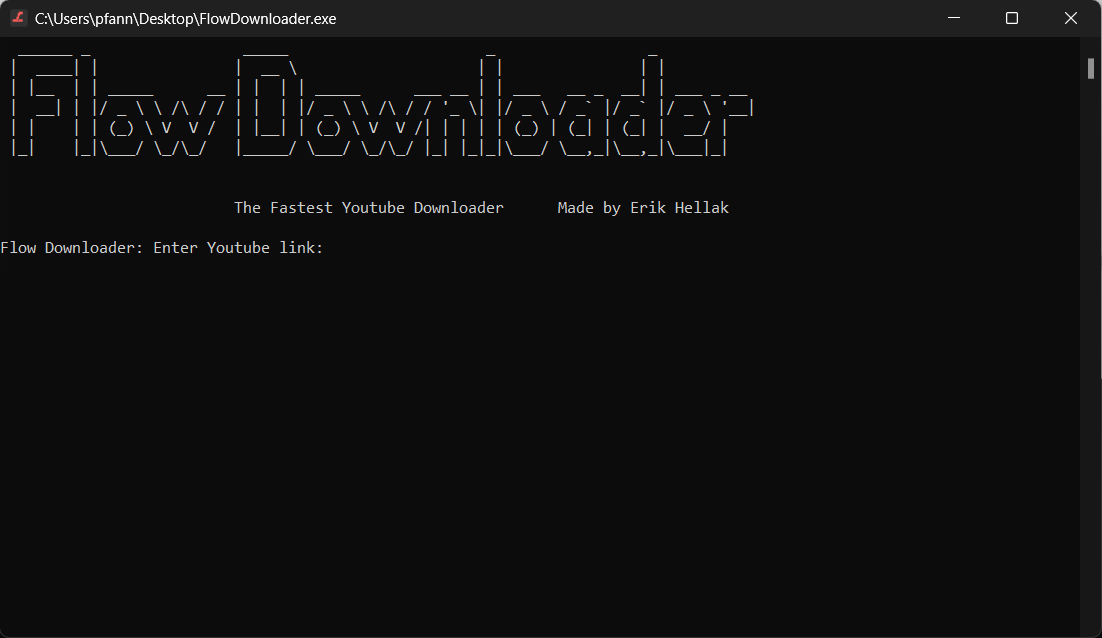The height and width of the screenshot is (638, 1102).
Task: Click the 'Made by Erik Hellak' text
Action: point(643,208)
